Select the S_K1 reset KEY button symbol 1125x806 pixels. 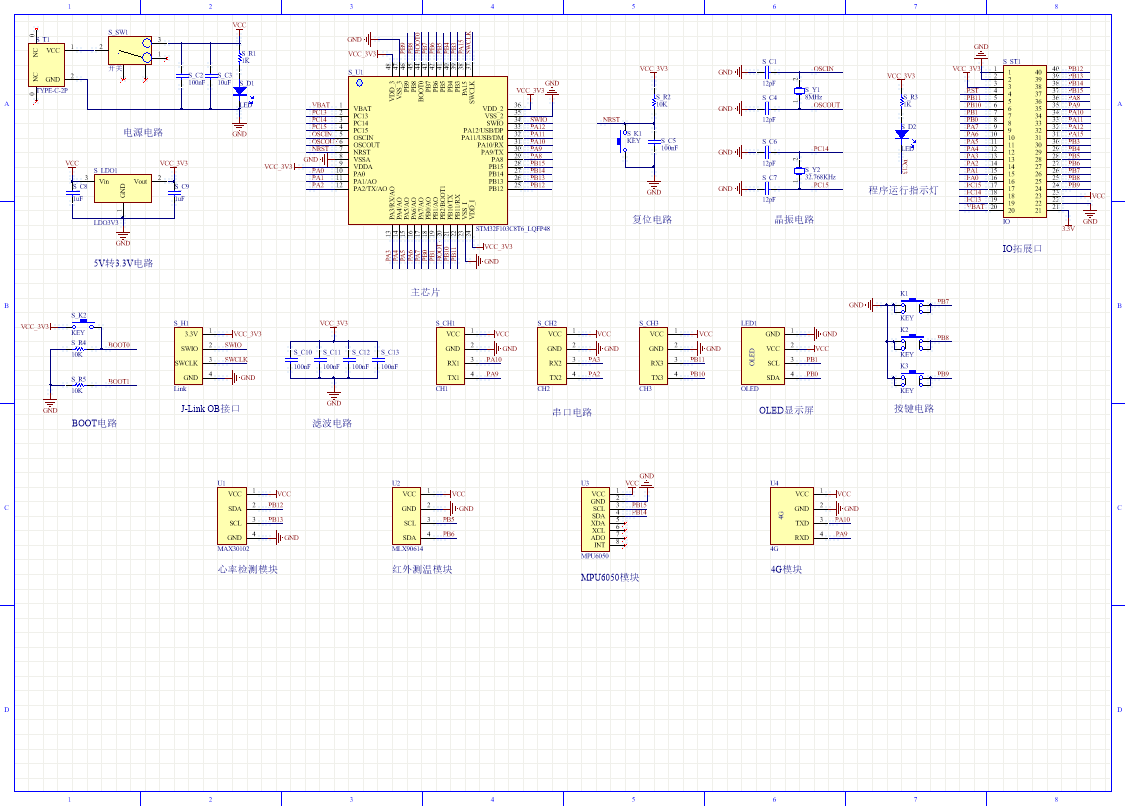click(x=623, y=141)
